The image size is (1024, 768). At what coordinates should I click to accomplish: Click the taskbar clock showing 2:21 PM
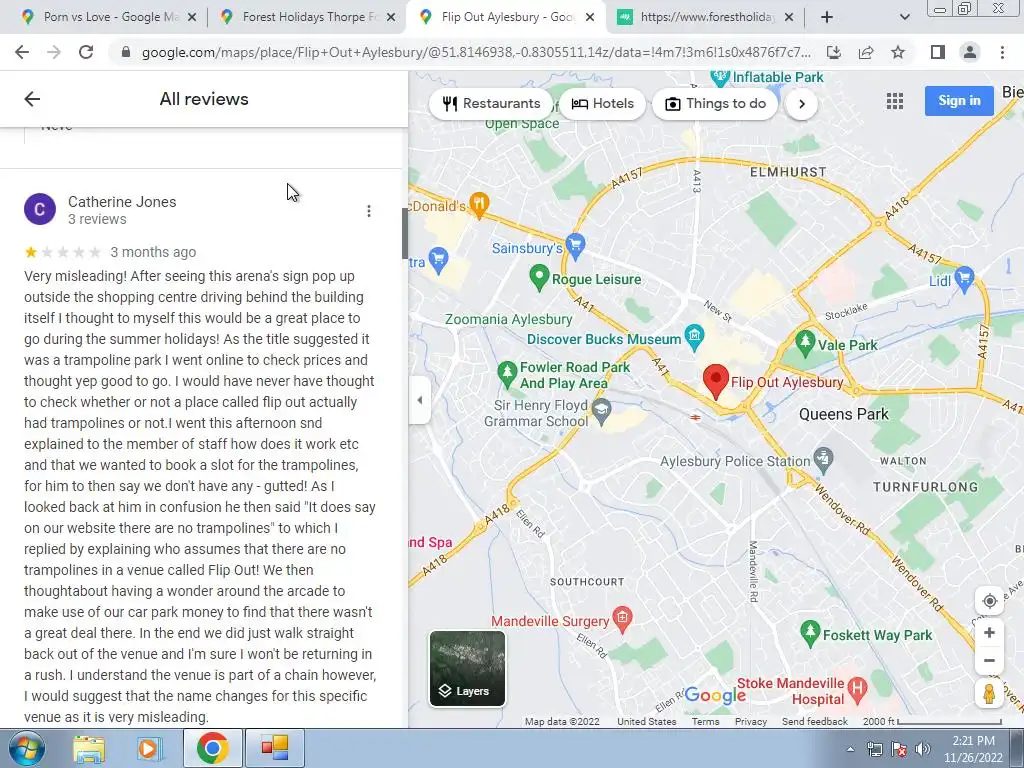pos(973,749)
